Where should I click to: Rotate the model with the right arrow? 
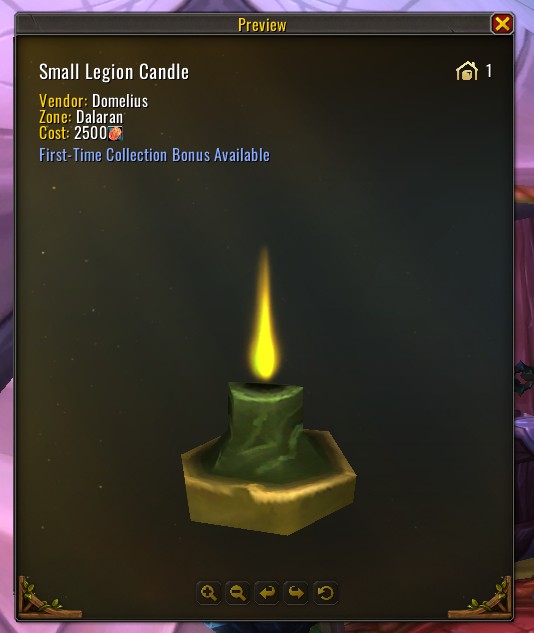click(296, 593)
